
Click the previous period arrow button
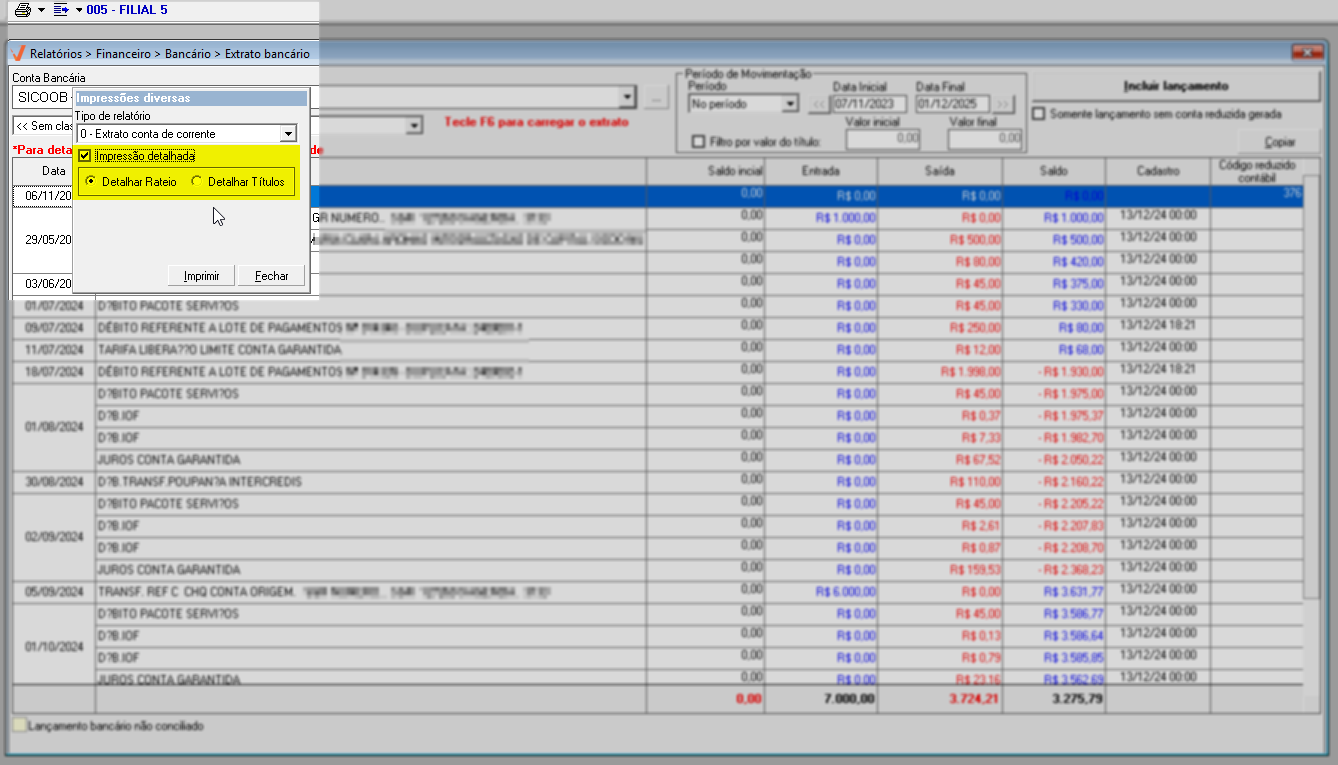tap(818, 104)
